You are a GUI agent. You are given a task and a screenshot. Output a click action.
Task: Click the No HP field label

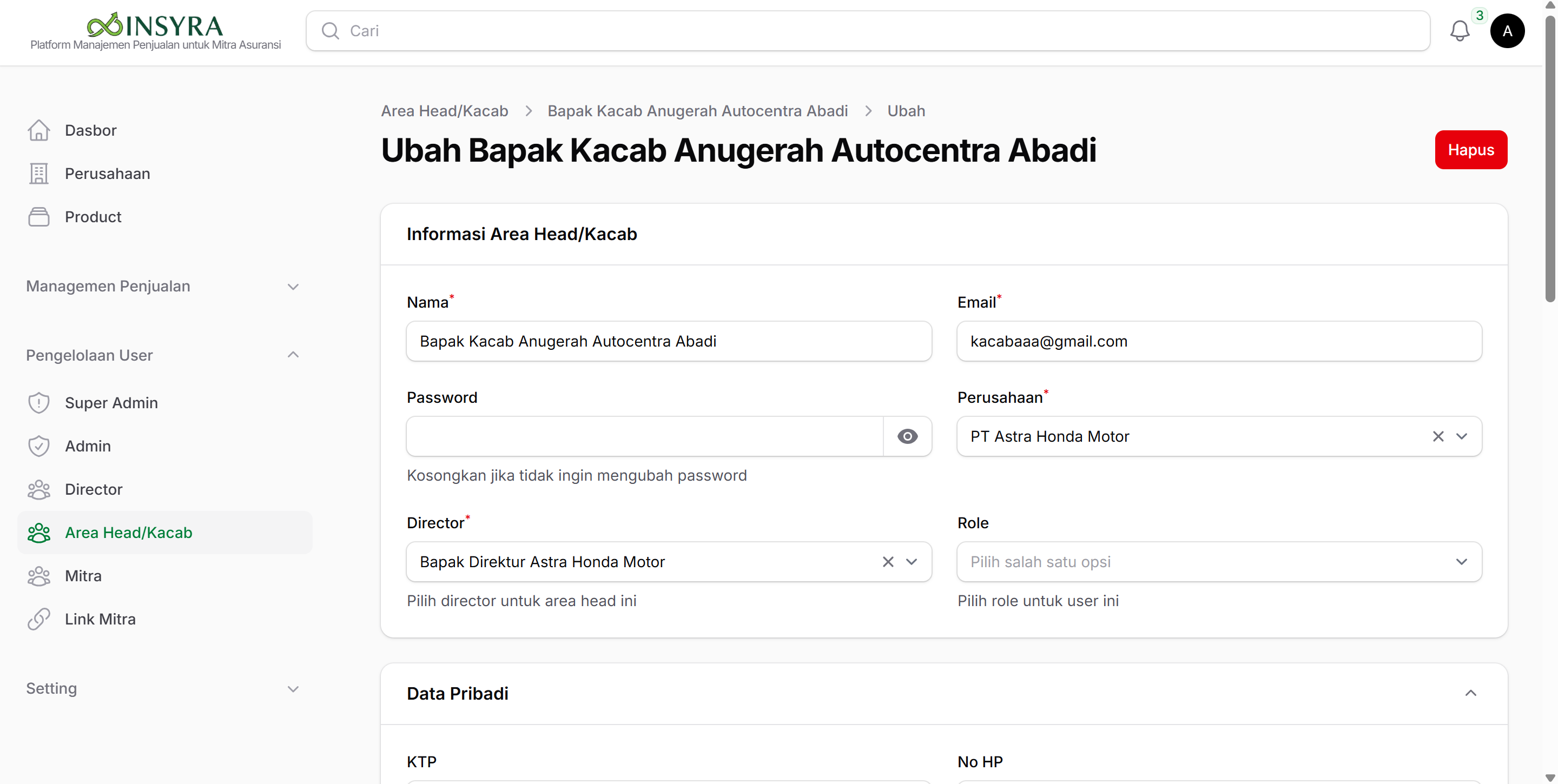click(980, 762)
